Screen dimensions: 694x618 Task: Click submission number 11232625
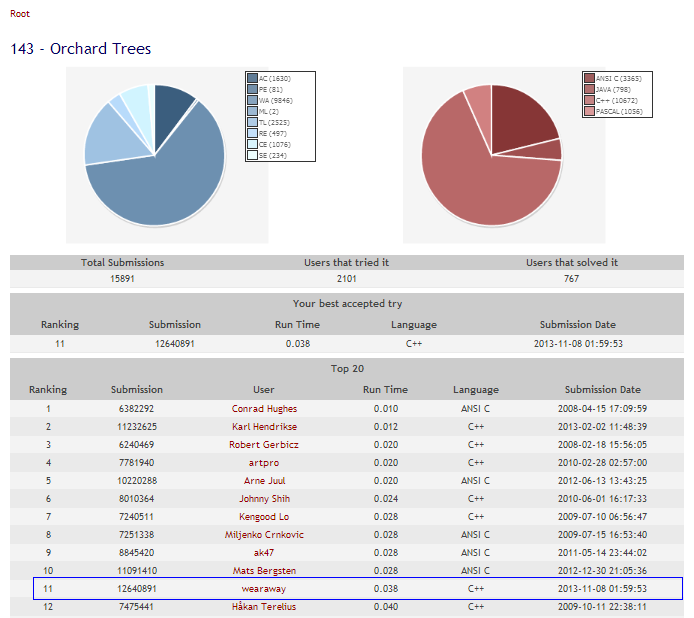point(137,426)
